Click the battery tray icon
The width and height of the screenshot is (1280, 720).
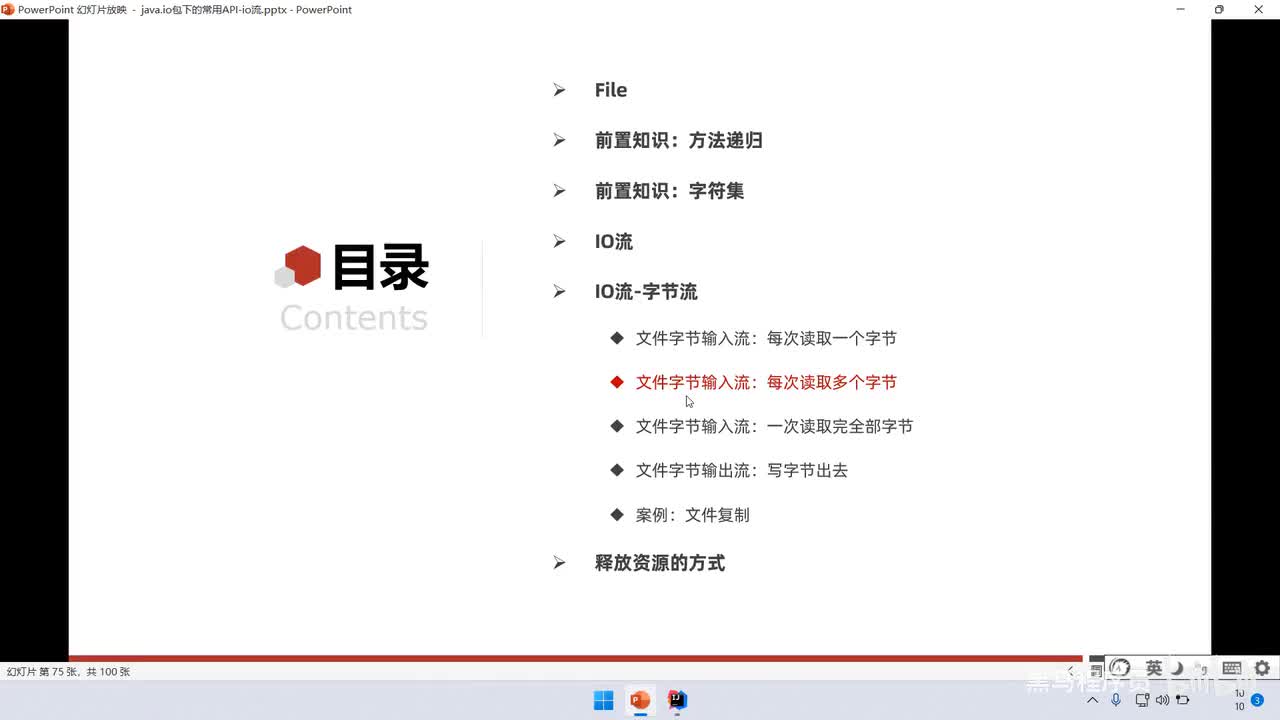[x=1182, y=700]
